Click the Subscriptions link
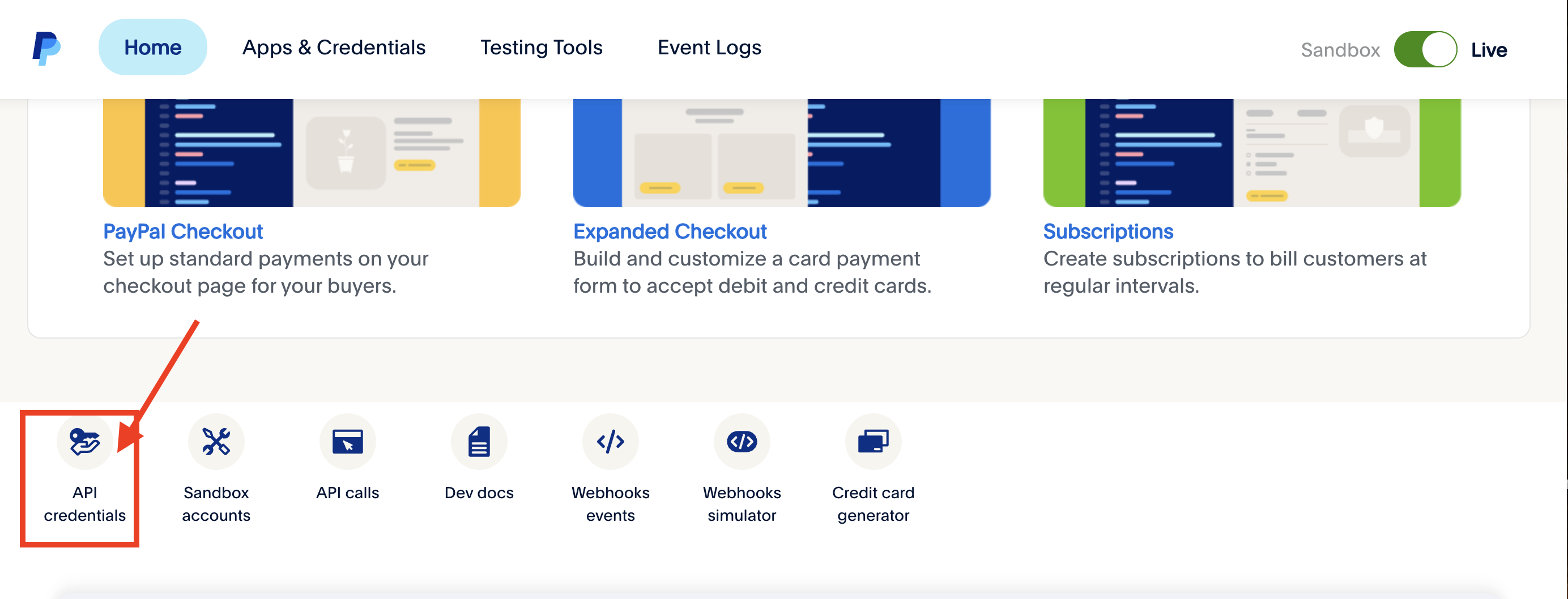The height and width of the screenshot is (599, 1568). (x=1108, y=231)
